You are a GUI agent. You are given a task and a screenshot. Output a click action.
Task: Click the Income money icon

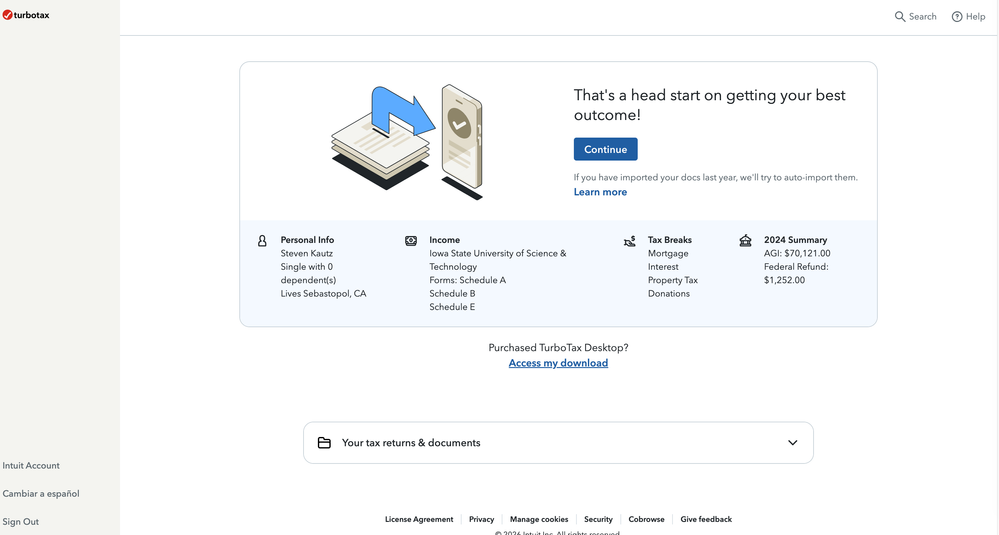tap(411, 241)
